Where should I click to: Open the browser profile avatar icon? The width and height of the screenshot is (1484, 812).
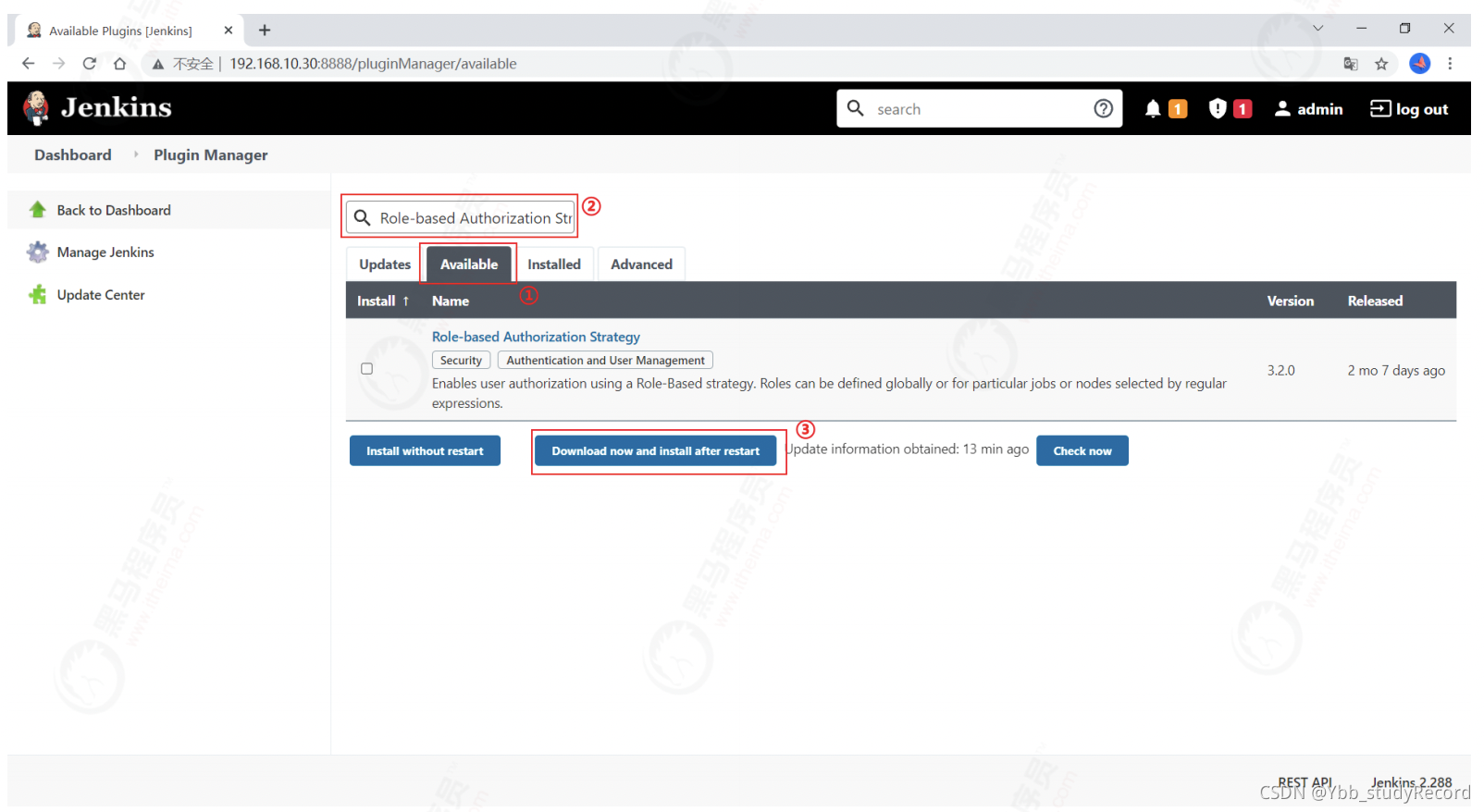pos(1419,63)
